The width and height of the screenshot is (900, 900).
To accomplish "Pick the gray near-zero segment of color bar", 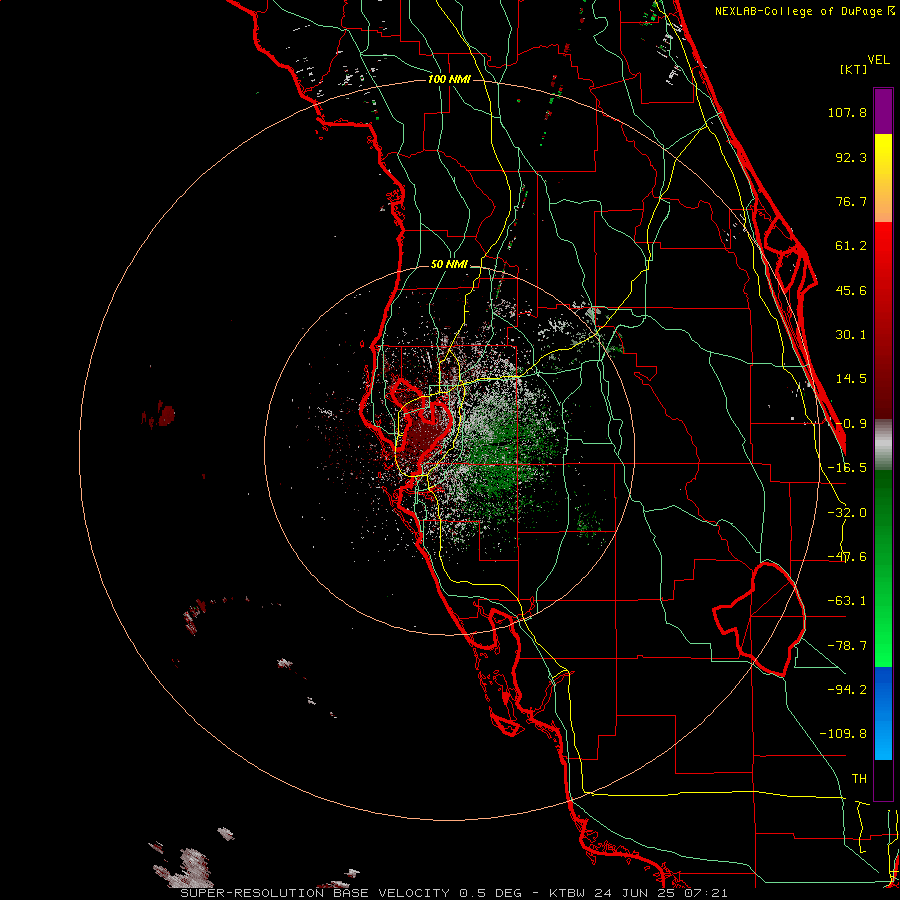I will coord(883,445).
